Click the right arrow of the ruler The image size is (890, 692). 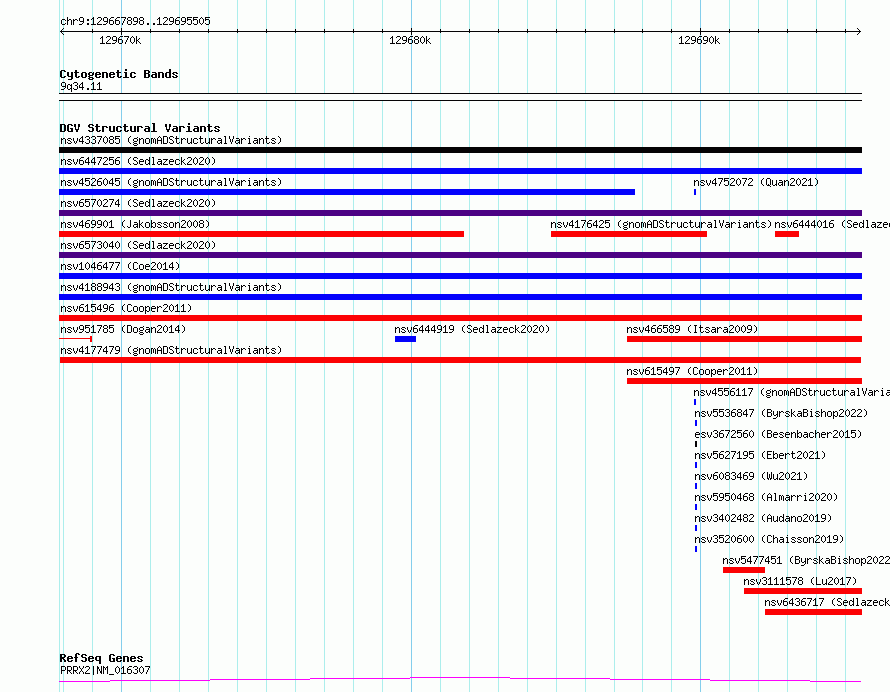click(859, 32)
